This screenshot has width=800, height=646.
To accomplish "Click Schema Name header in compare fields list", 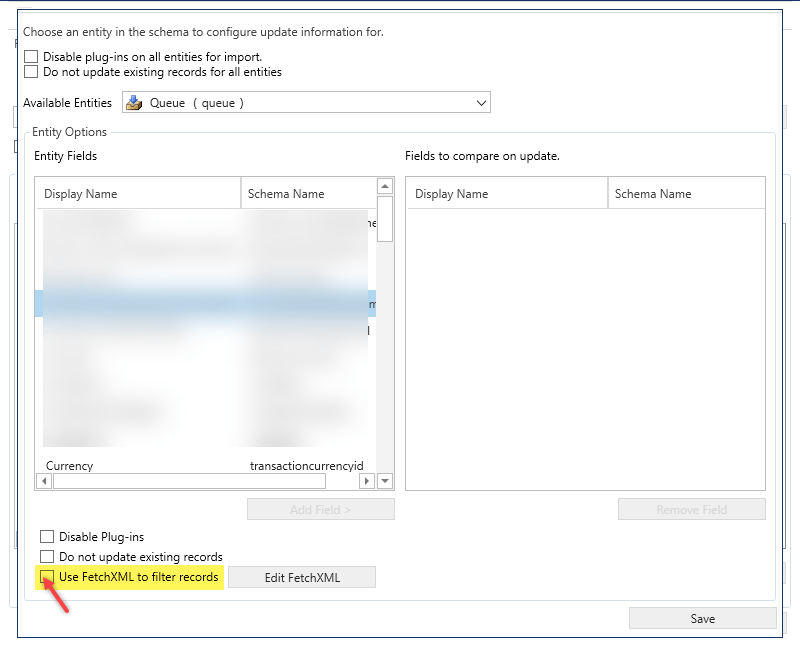I will point(685,194).
